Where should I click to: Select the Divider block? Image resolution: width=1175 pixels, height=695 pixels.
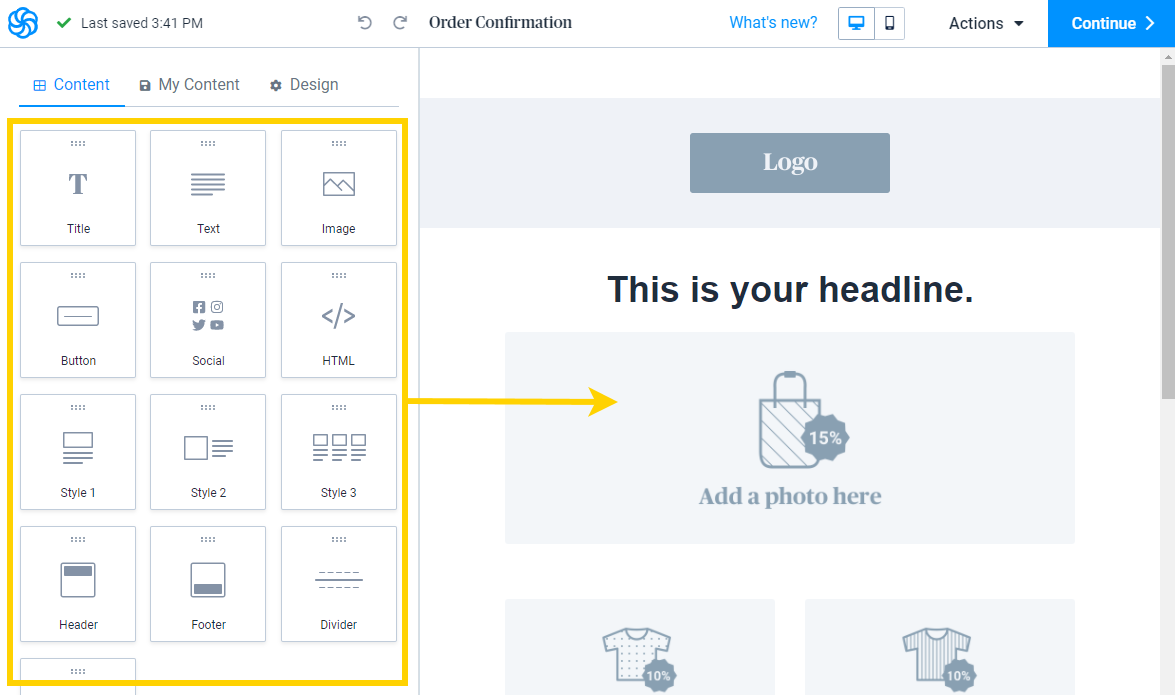pyautogui.click(x=338, y=584)
